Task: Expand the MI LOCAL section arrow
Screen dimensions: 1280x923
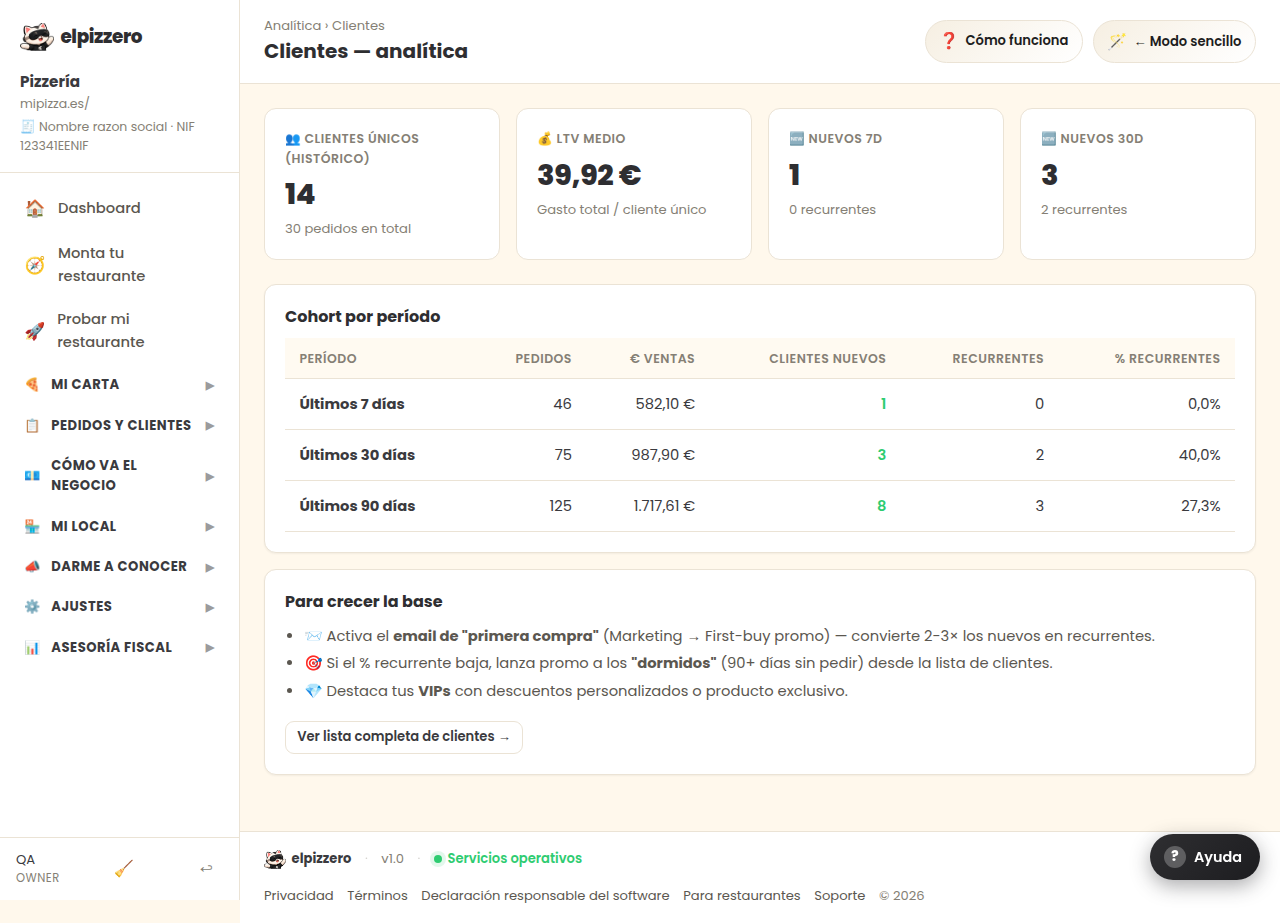Action: pos(210,527)
